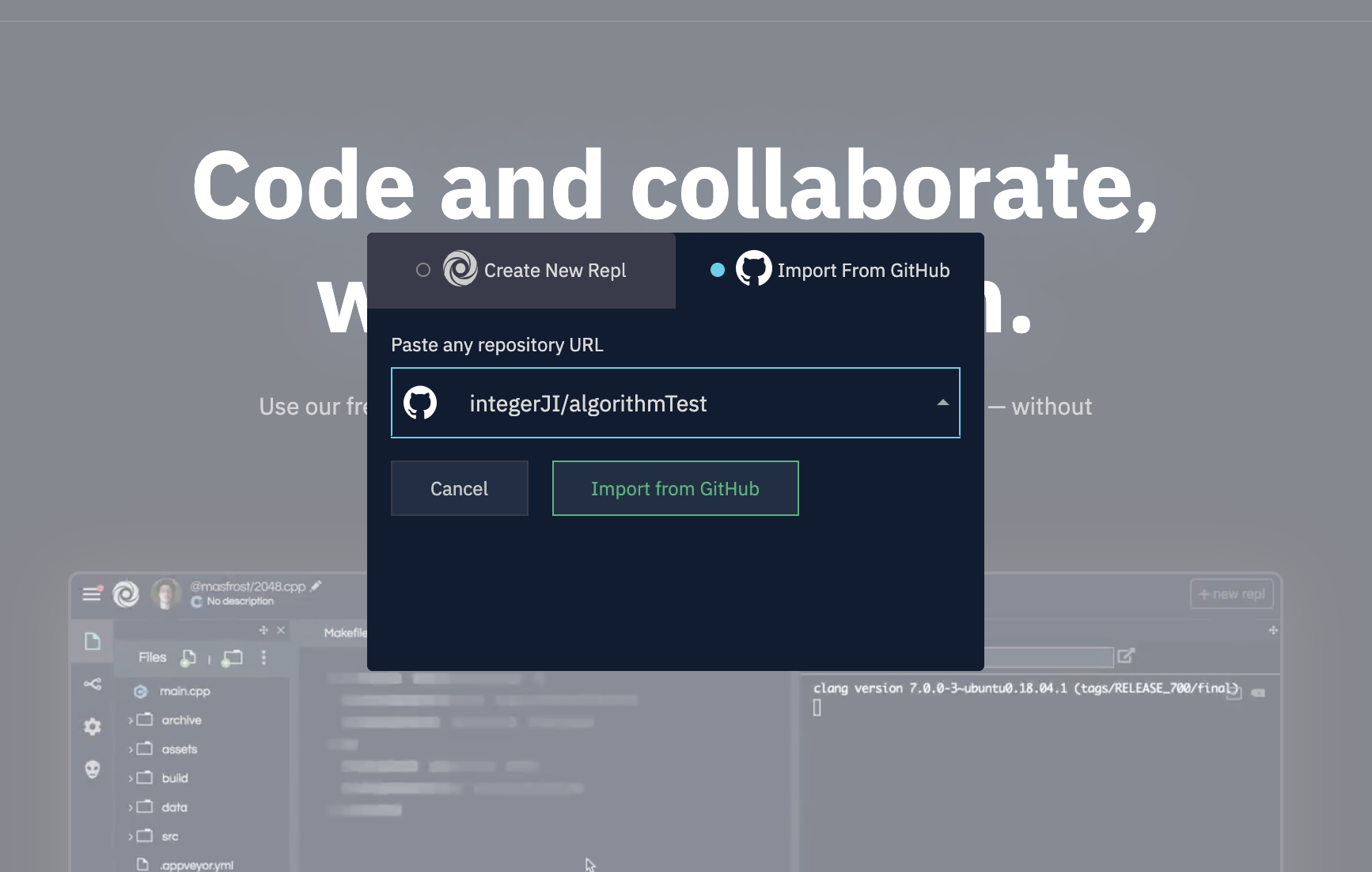The image size is (1372, 872).
Task: Open the Files three-dot options menu
Action: pos(263,658)
